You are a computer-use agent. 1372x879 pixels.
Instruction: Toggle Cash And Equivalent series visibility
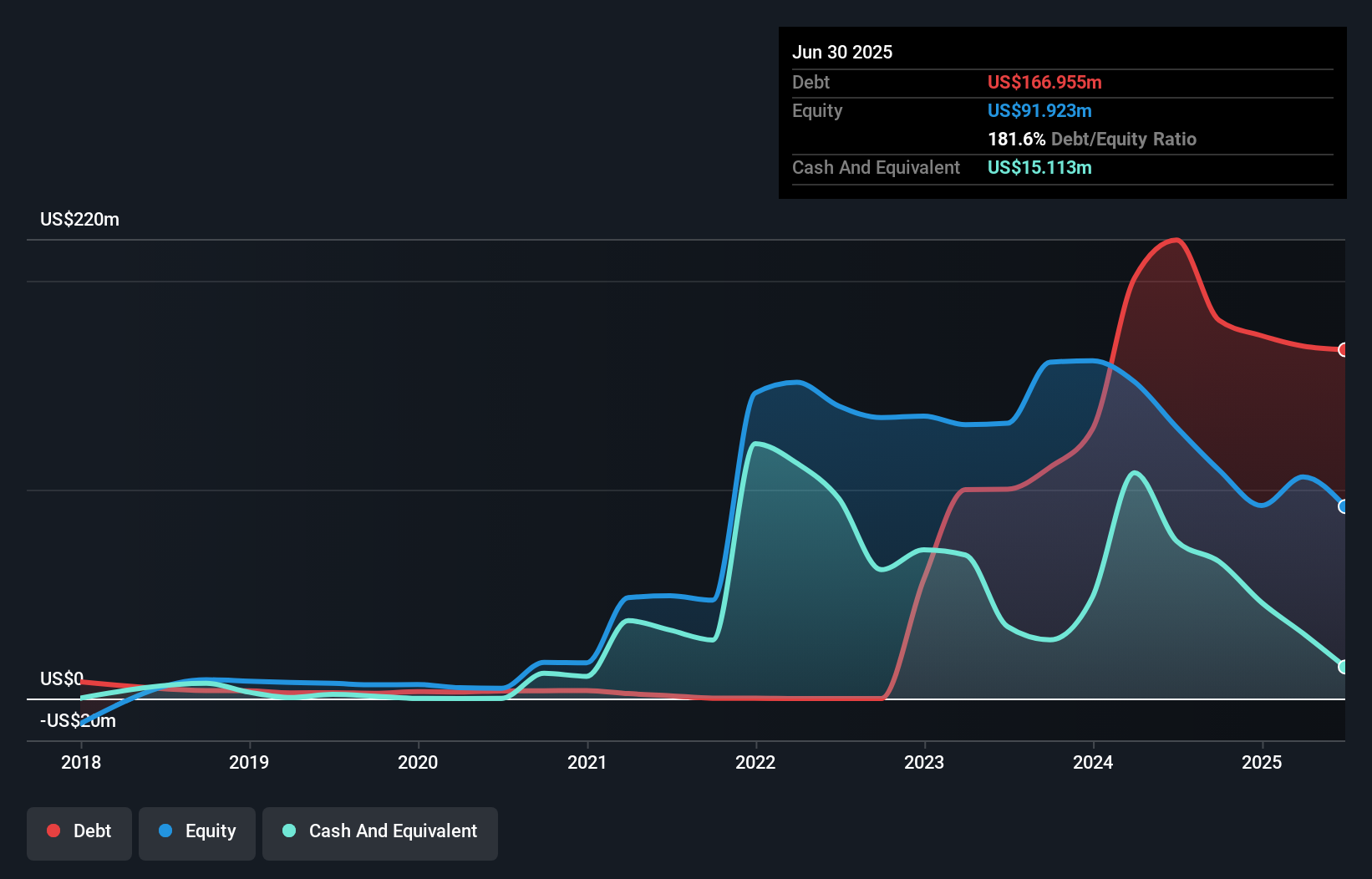tap(380, 831)
